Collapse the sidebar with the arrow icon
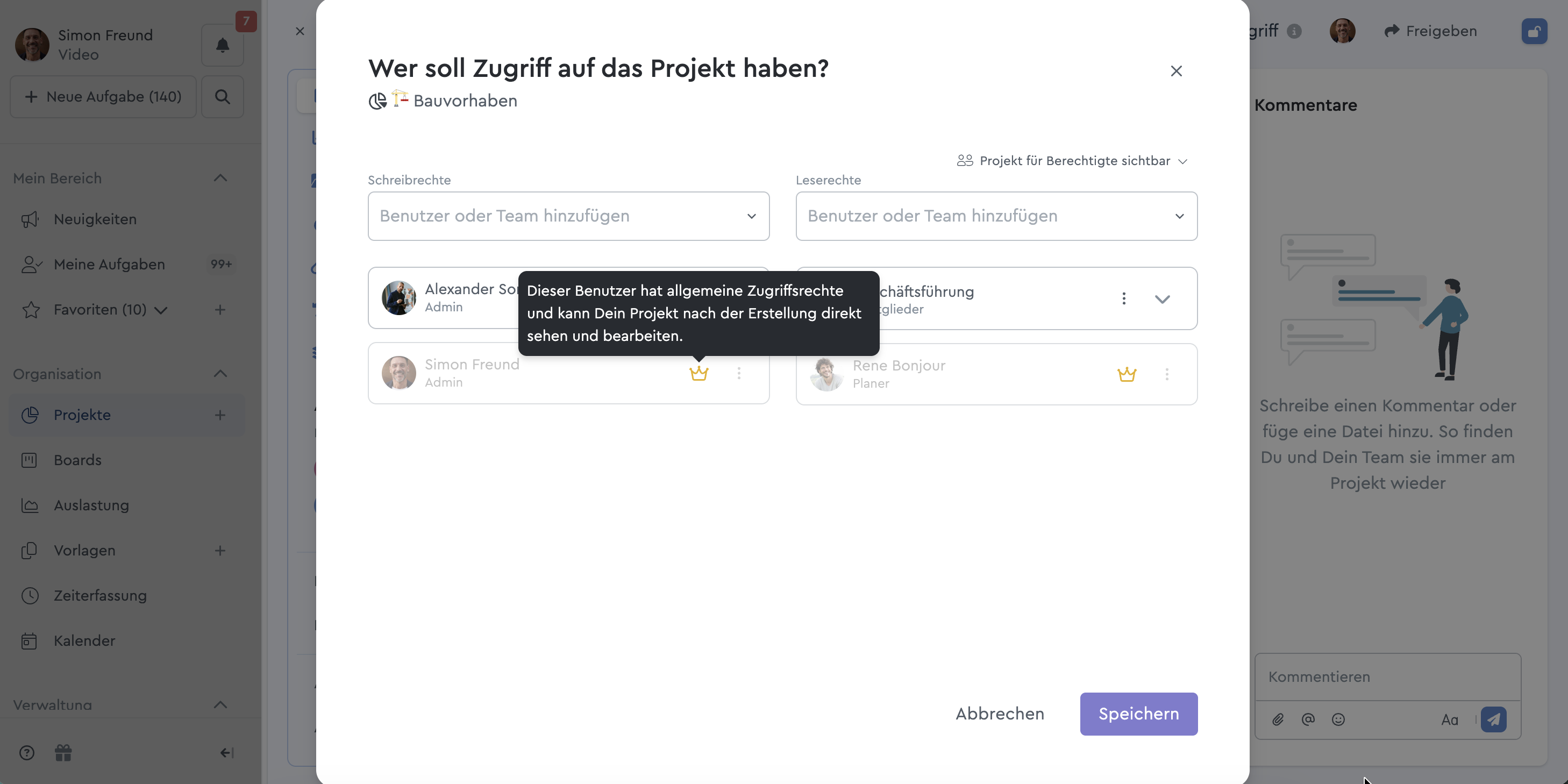This screenshot has height=784, width=1568. 226,753
